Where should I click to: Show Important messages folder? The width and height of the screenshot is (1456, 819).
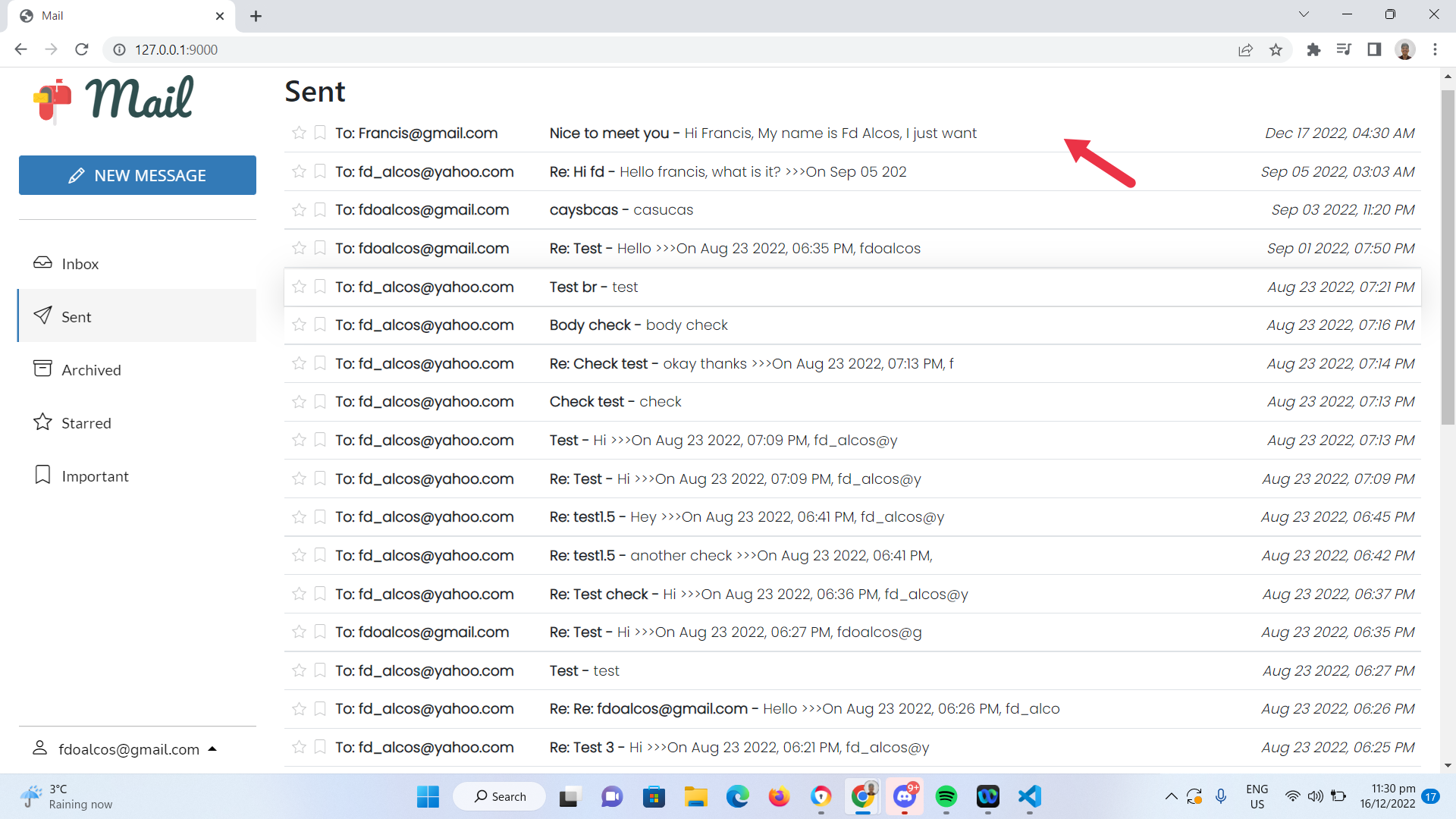pyautogui.click(x=94, y=476)
